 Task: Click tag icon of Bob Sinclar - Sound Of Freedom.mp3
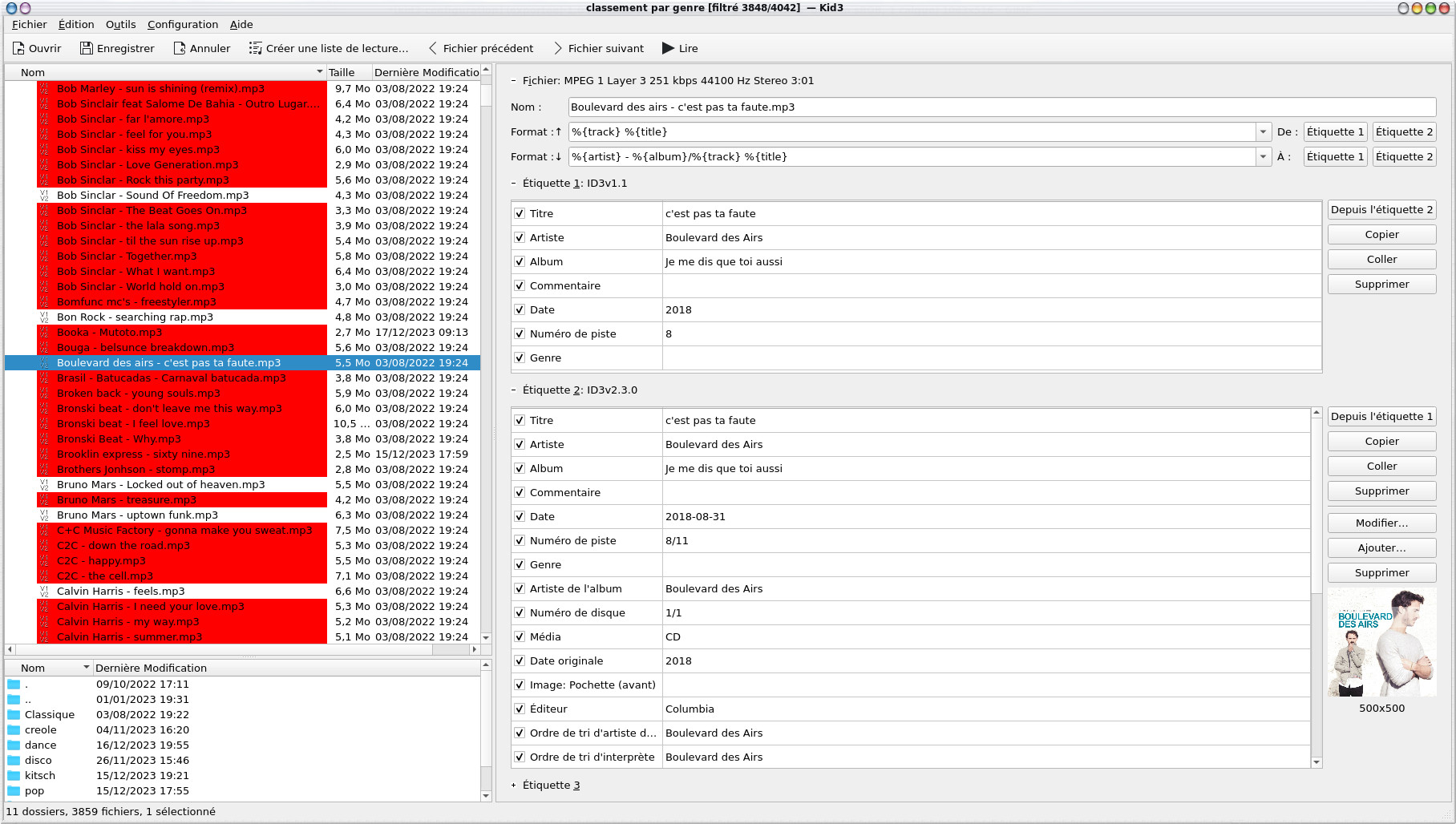coord(44,195)
